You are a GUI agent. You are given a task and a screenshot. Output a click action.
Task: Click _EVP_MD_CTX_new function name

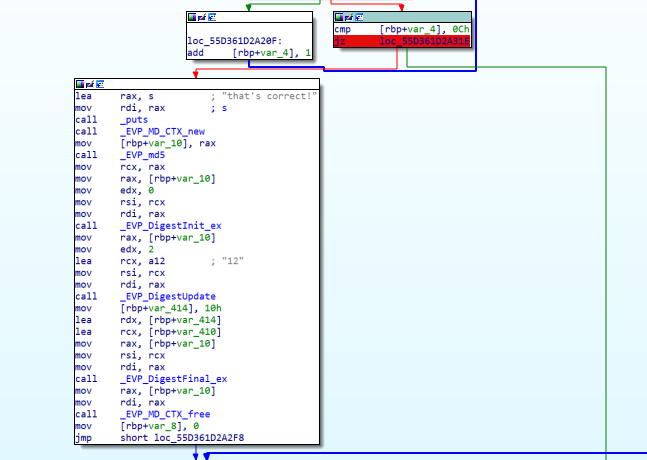tap(163, 132)
